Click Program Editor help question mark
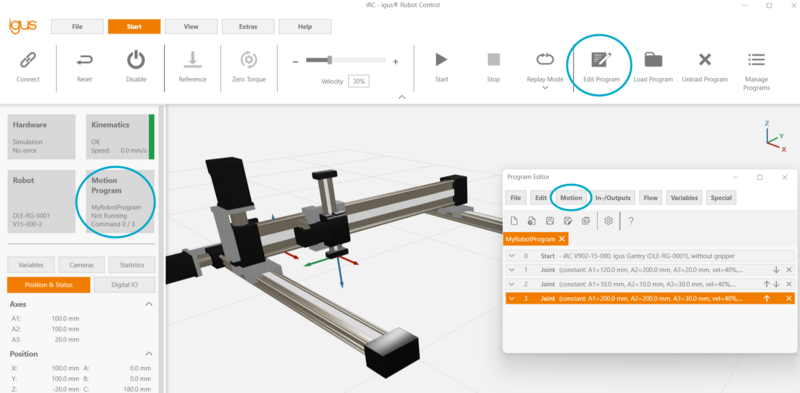 631,221
